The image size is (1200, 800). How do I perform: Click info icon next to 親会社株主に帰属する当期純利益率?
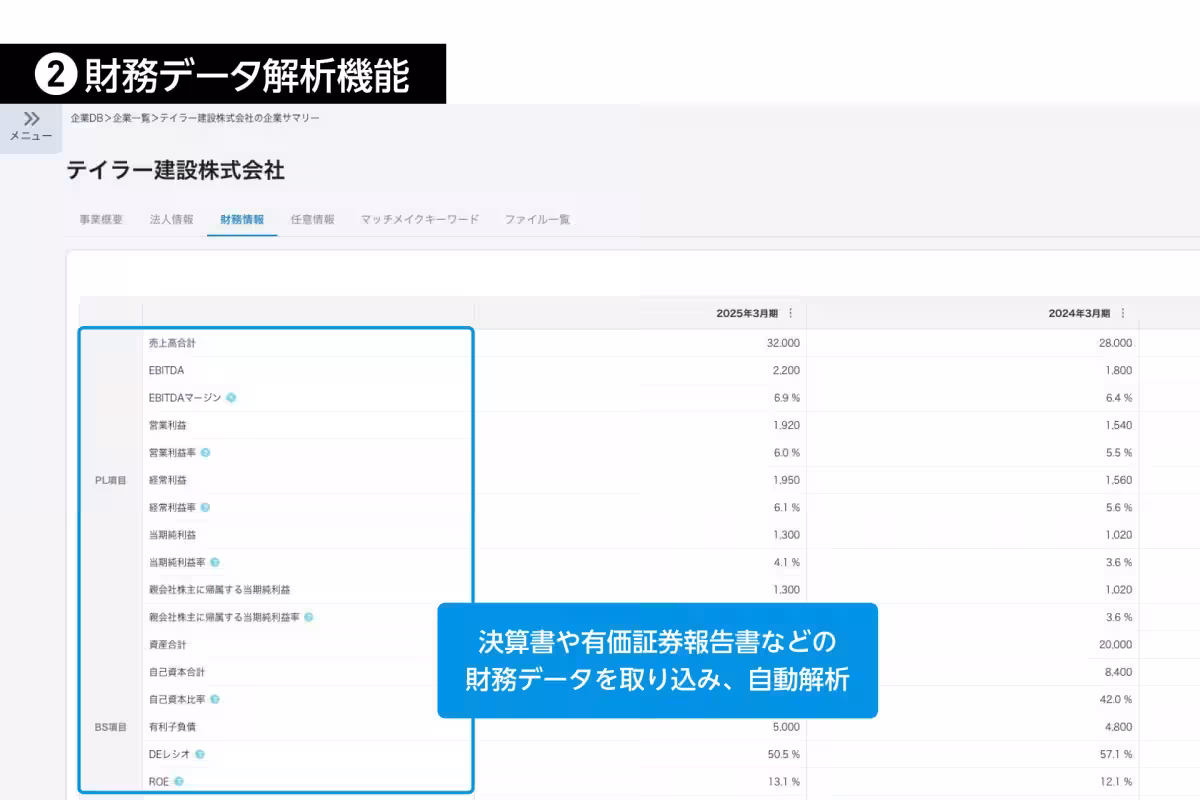308,617
